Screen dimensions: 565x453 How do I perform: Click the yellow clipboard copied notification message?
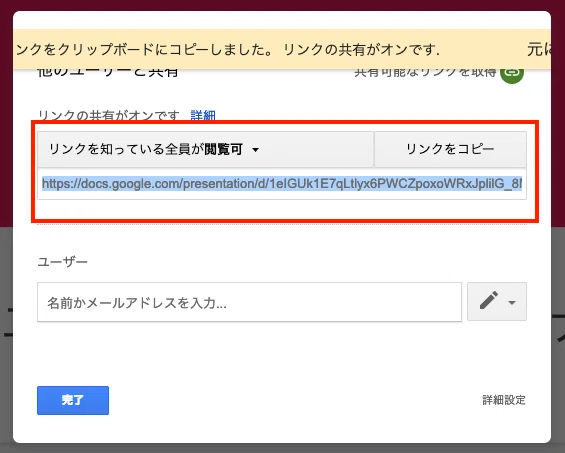coord(228,49)
